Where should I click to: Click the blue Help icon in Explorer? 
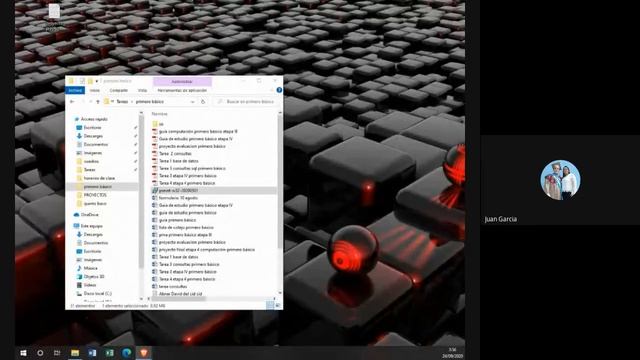coord(279,90)
